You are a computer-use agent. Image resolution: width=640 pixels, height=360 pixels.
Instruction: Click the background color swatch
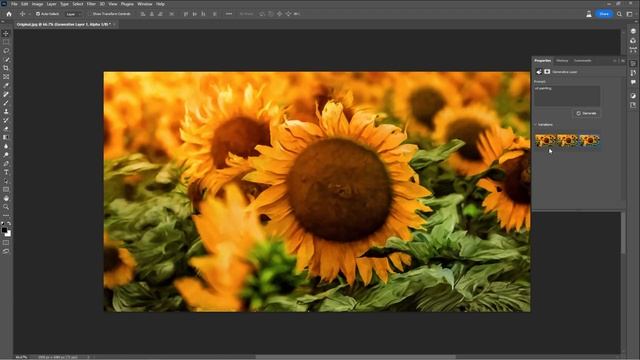(8, 233)
